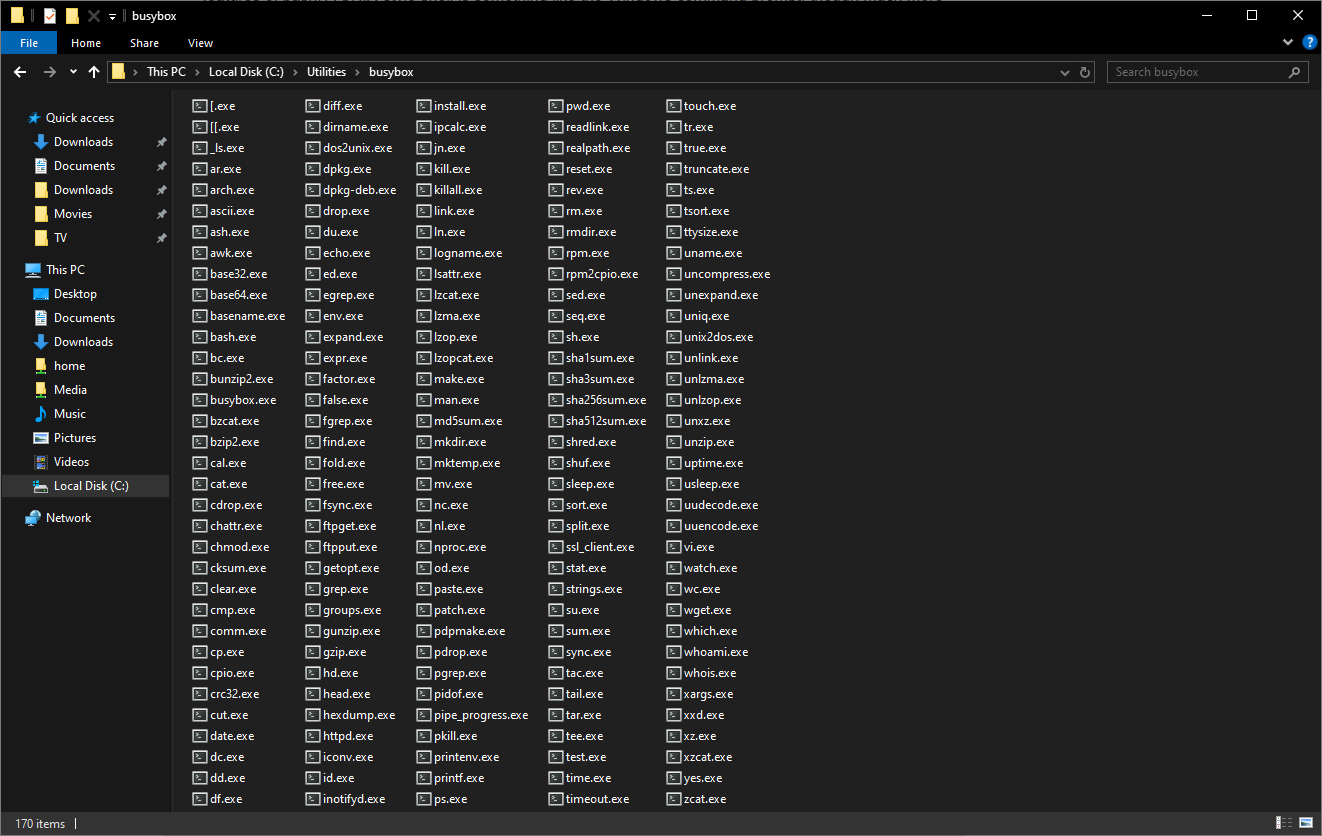Open the File ribbon tab
Image resolution: width=1322 pixels, height=836 pixels.
[x=29, y=43]
